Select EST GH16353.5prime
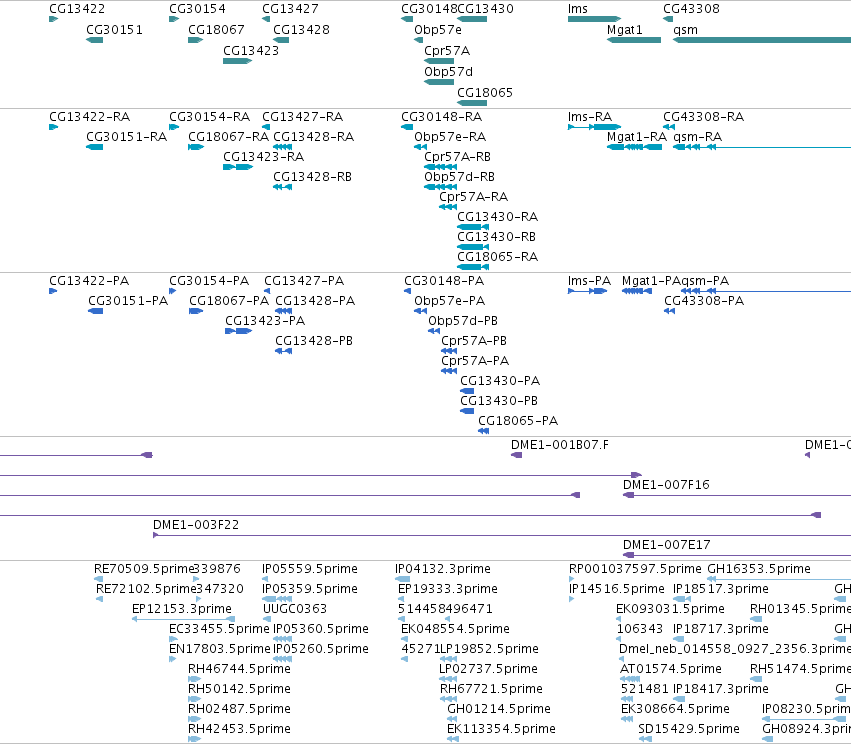This screenshot has height=744, width=851. (759, 569)
